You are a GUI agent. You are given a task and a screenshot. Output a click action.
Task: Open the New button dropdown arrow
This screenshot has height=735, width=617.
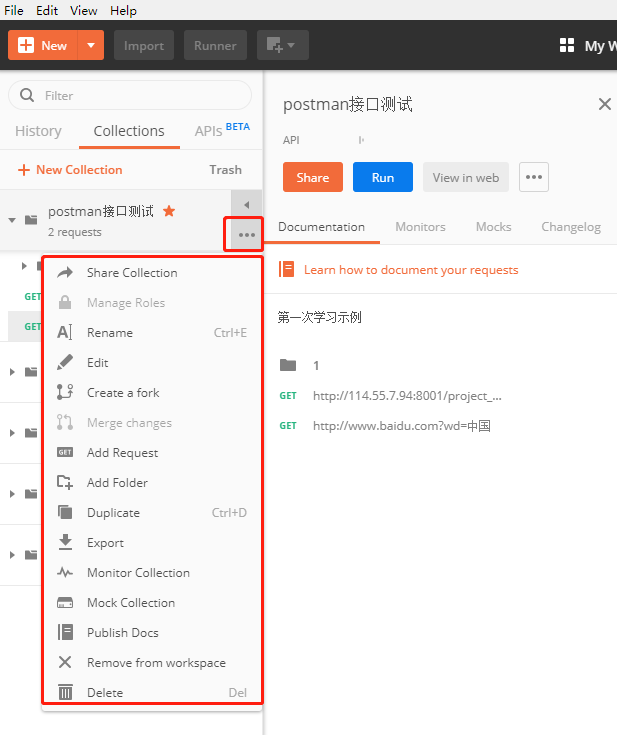91,45
